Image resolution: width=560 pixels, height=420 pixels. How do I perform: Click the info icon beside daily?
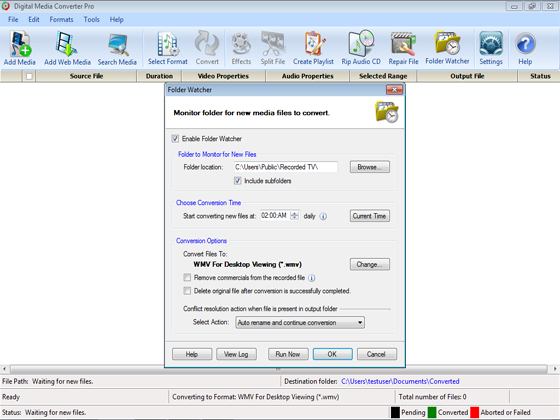323,216
